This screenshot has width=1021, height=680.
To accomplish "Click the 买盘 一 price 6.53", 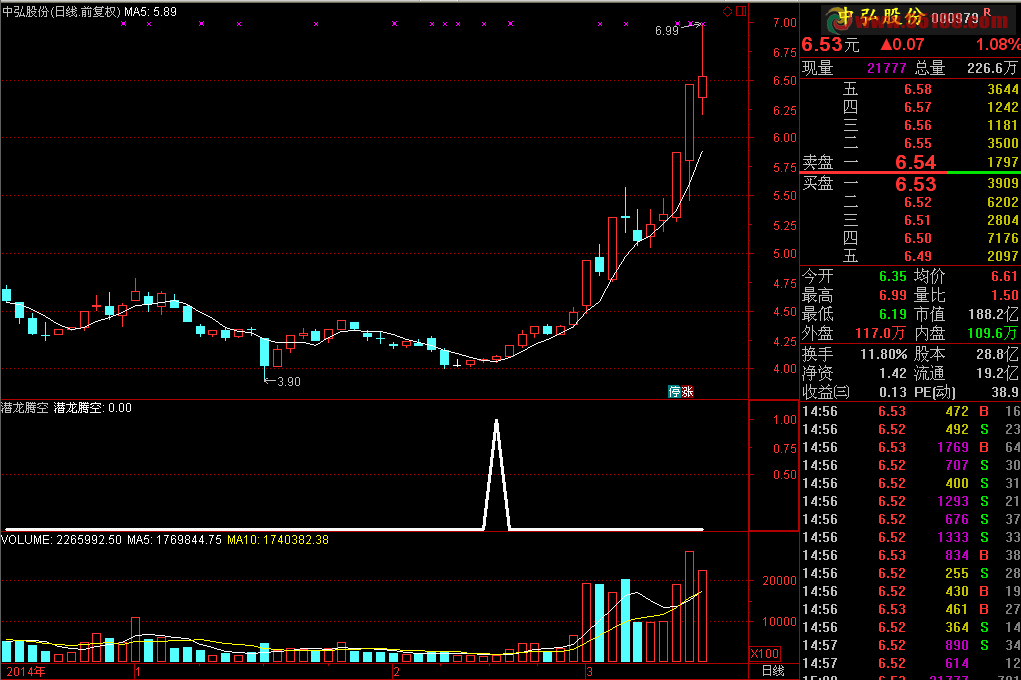I will [x=915, y=184].
